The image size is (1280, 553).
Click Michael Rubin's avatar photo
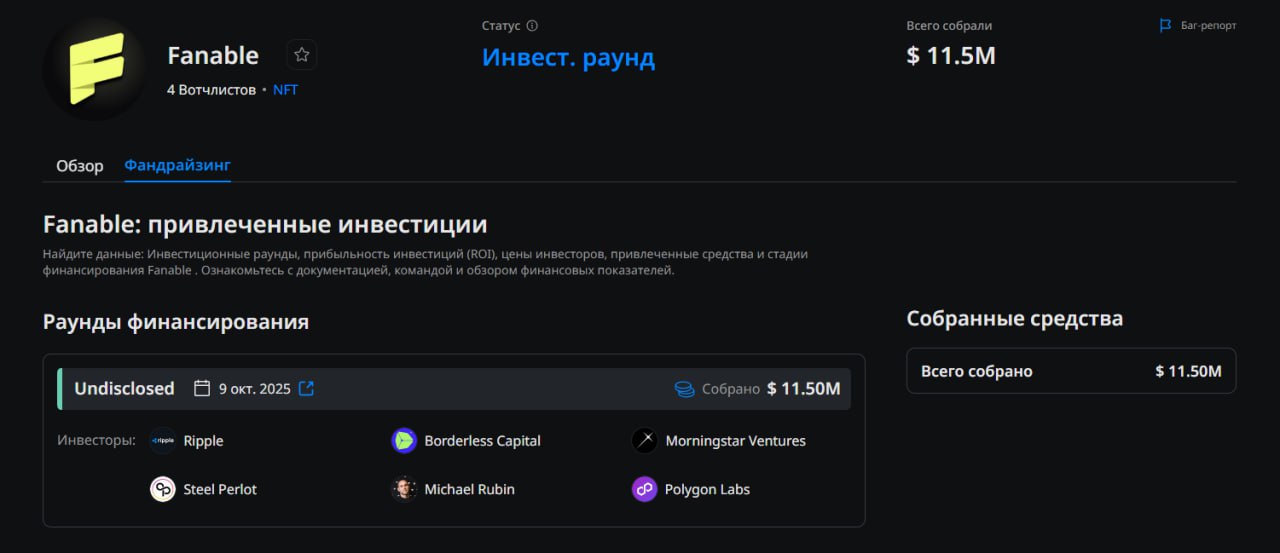point(404,489)
